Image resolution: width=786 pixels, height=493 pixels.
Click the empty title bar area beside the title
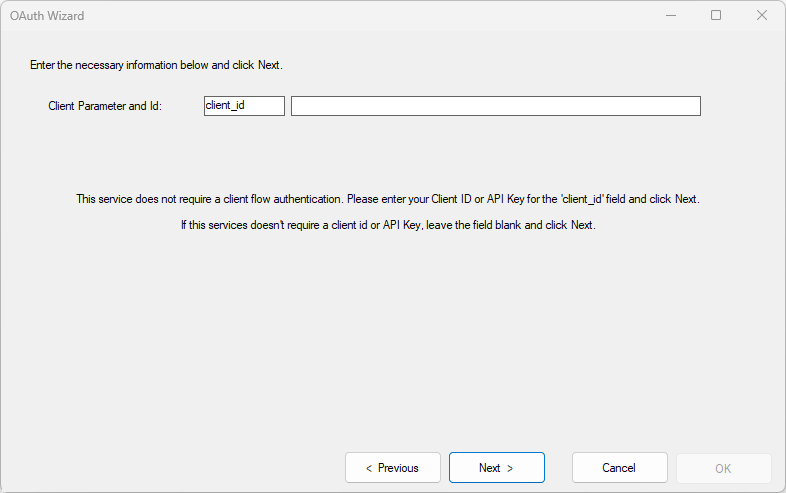point(350,15)
